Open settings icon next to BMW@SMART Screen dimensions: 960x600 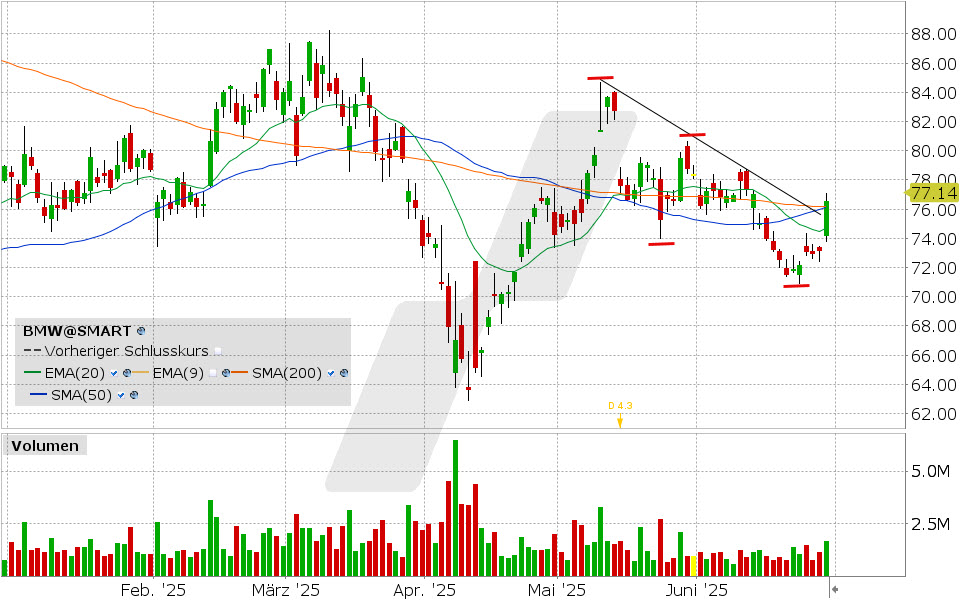click(141, 331)
